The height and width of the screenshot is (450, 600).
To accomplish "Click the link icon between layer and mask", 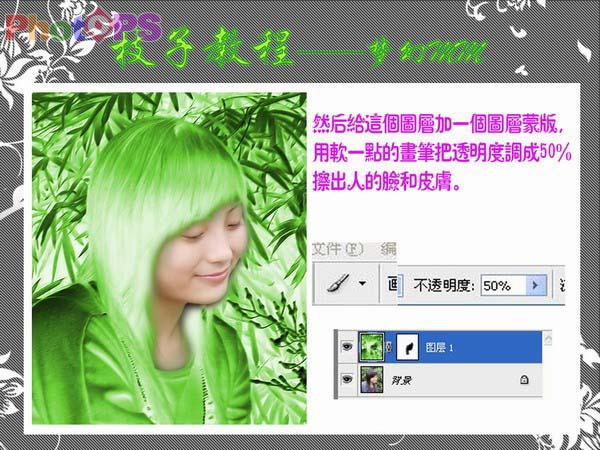I will pyautogui.click(x=390, y=347).
